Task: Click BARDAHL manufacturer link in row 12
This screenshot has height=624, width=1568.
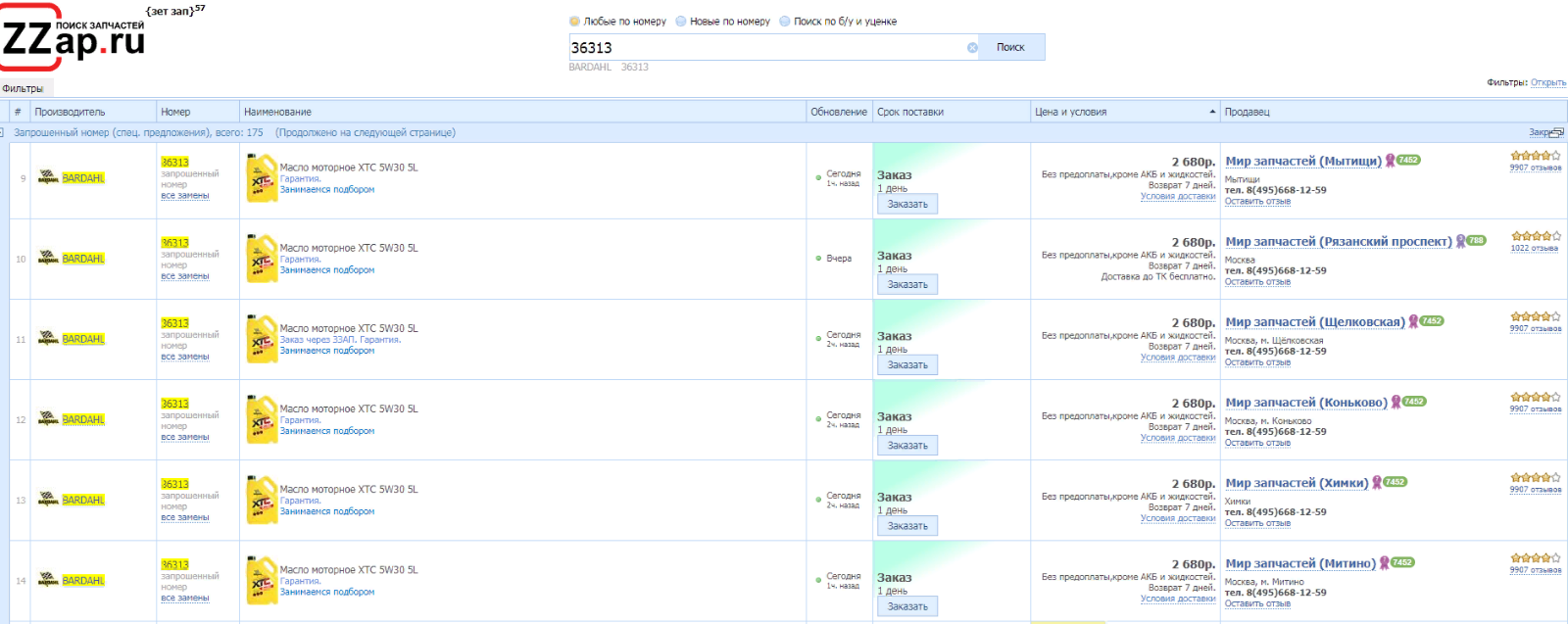Action: pyautogui.click(x=83, y=419)
